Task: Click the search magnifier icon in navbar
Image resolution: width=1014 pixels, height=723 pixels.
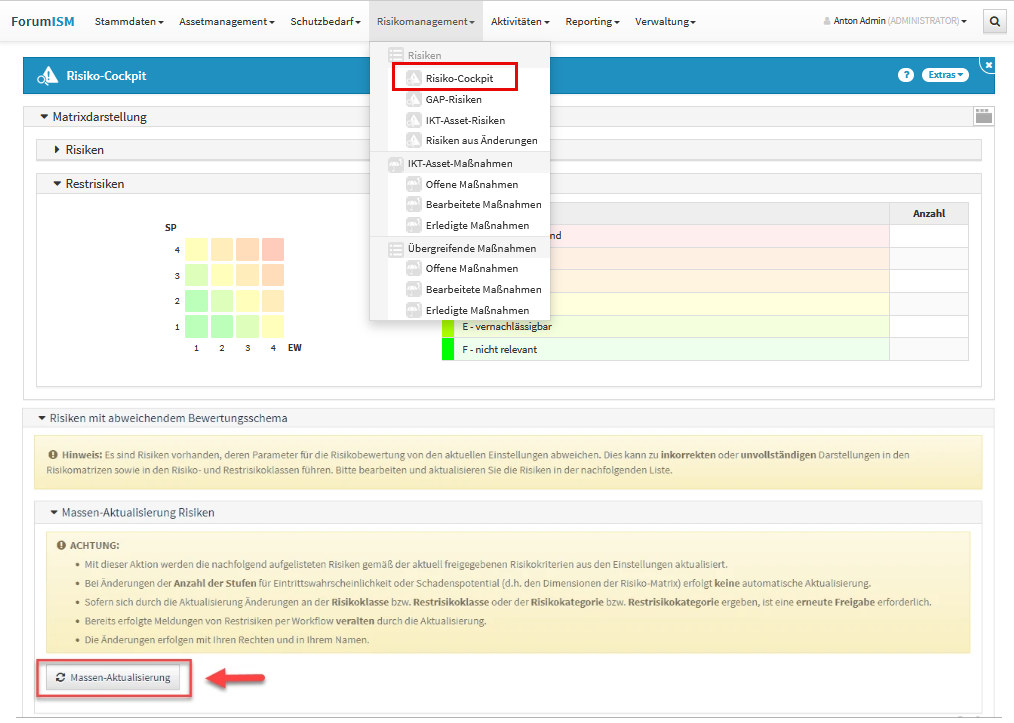Action: 994,21
